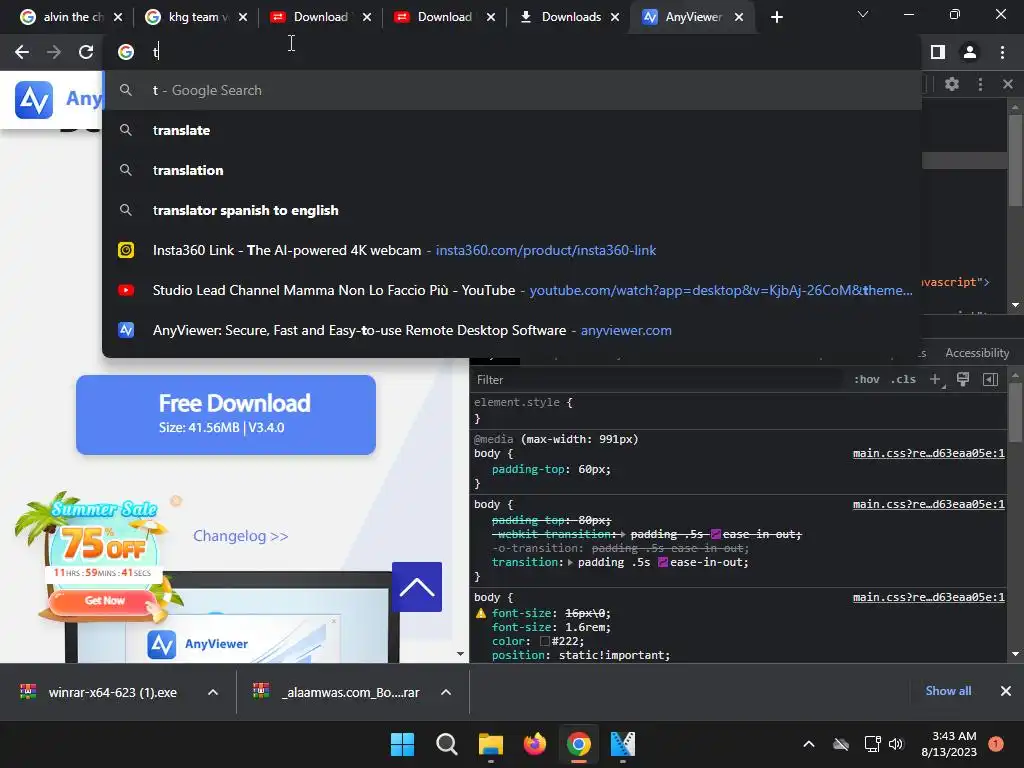
Task: Click the Styles Filter input
Action: click(x=658, y=379)
